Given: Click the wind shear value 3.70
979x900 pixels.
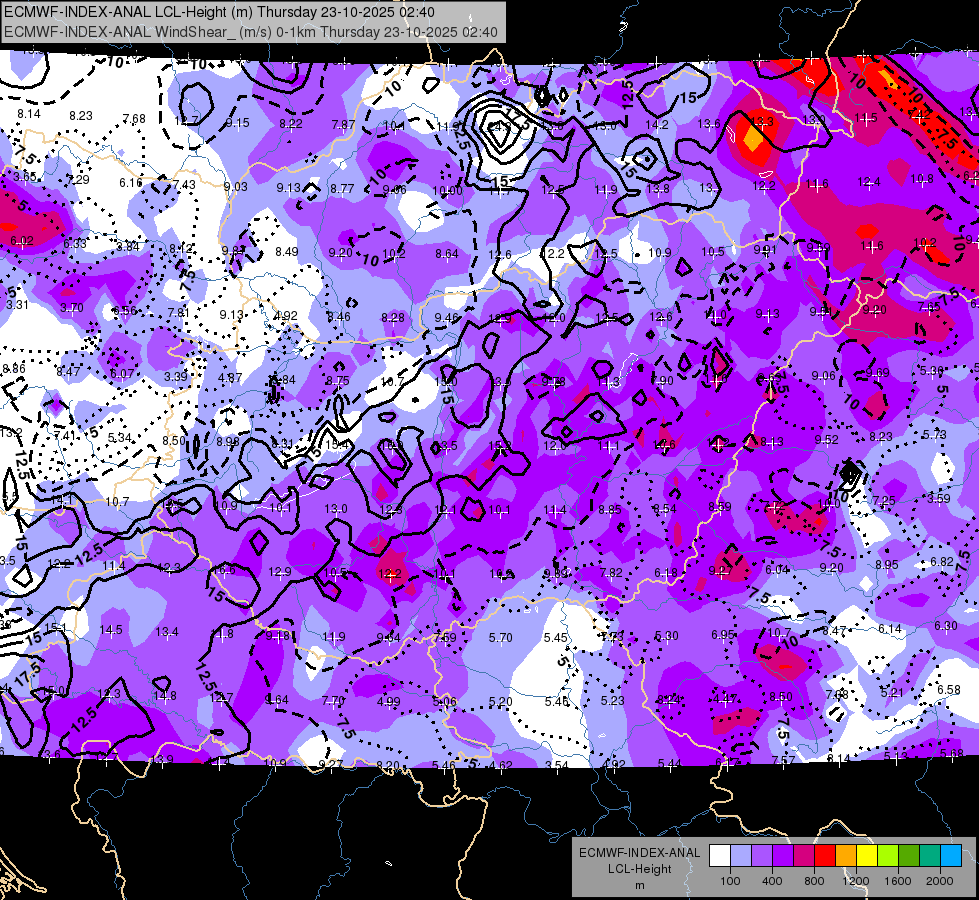Looking at the screenshot, I should pos(72,308).
